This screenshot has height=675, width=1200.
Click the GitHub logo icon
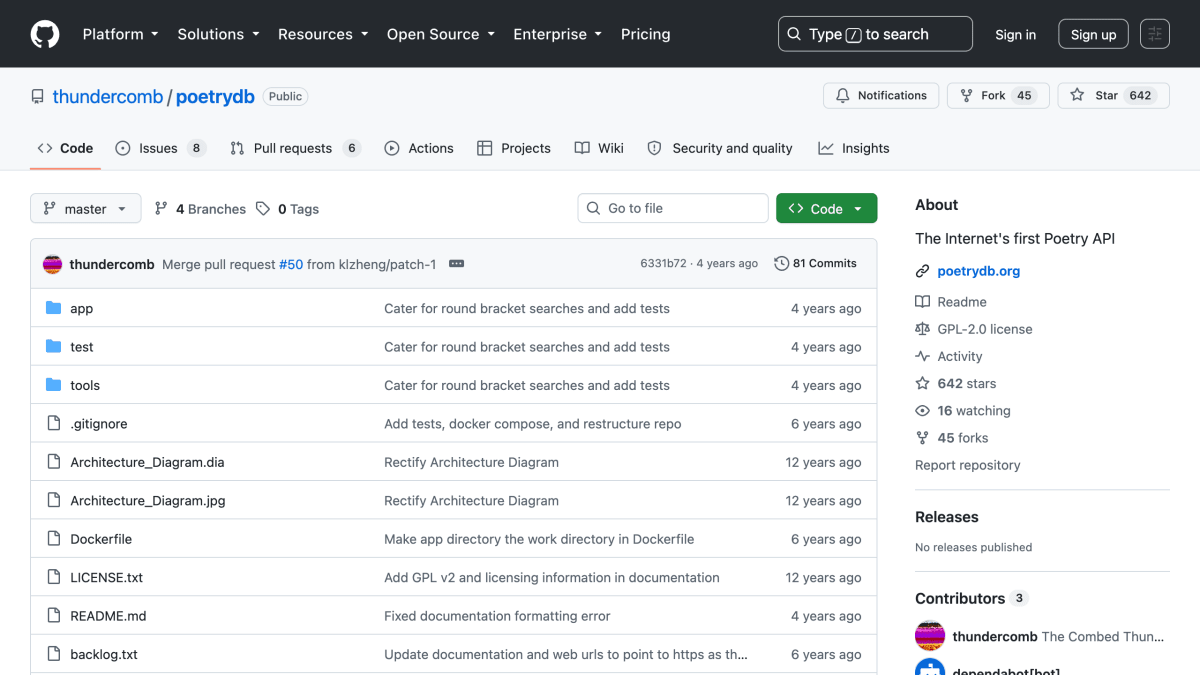tap(45, 34)
